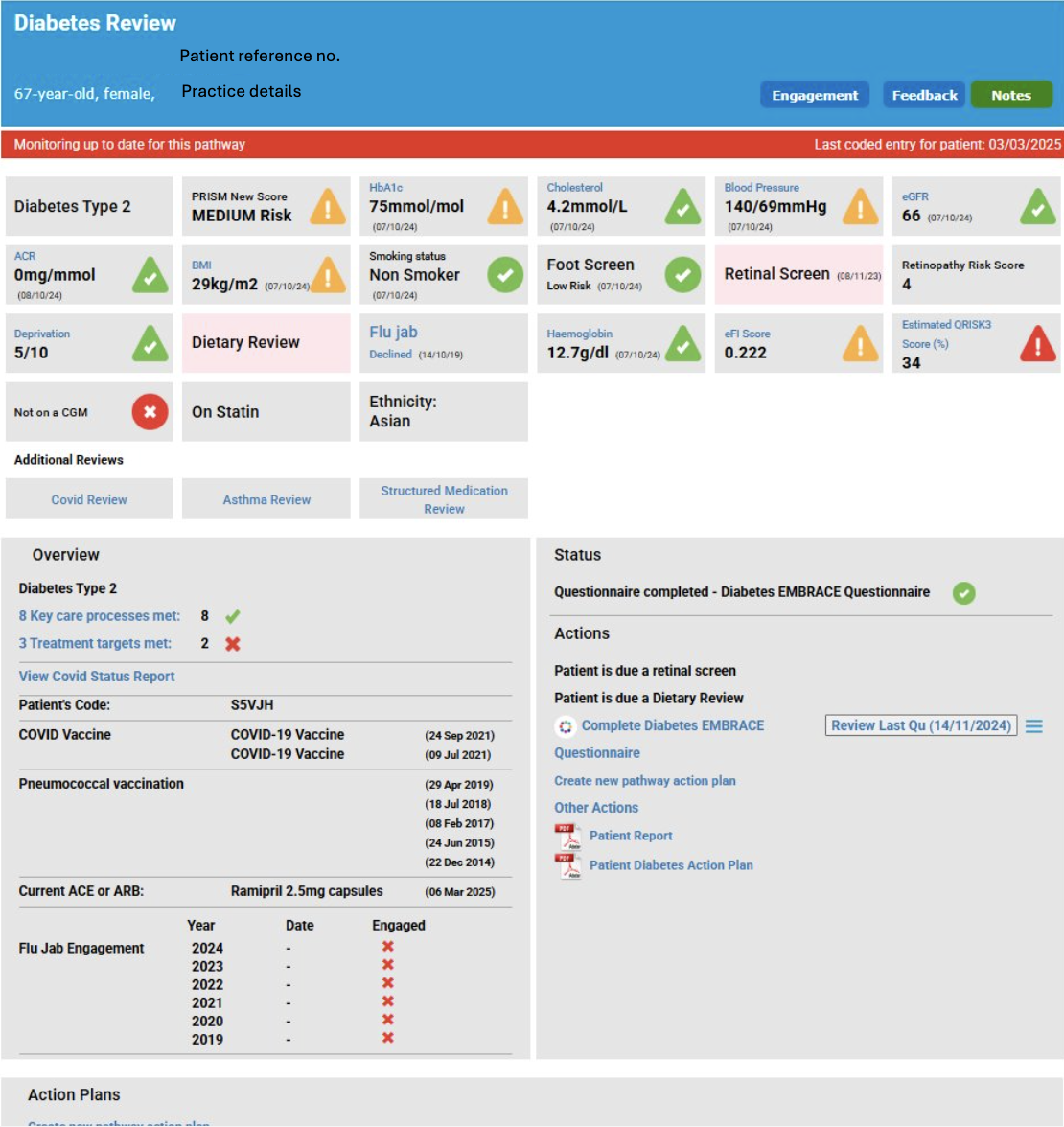The width and height of the screenshot is (1064, 1127).
Task: Click the 2019 flu jab engagement red cross
Action: click(387, 1038)
